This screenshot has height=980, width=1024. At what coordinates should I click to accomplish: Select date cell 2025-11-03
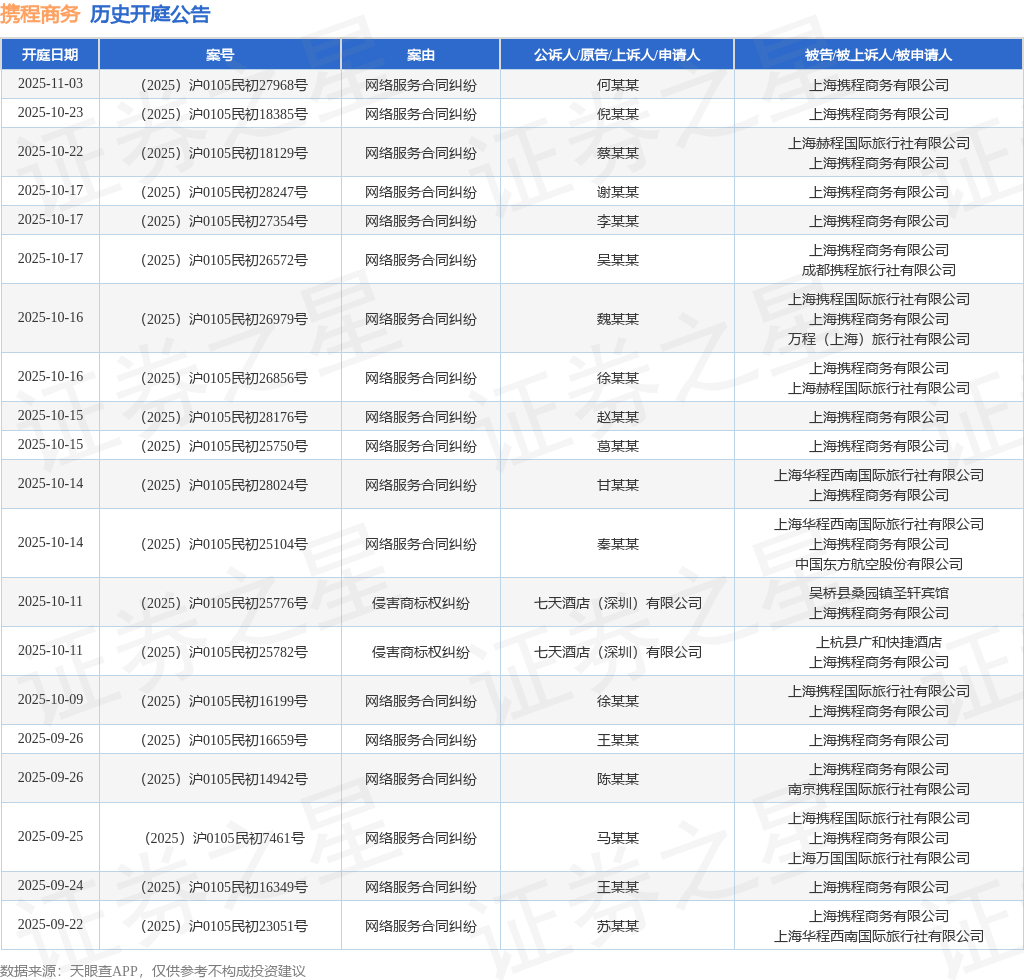click(x=50, y=84)
